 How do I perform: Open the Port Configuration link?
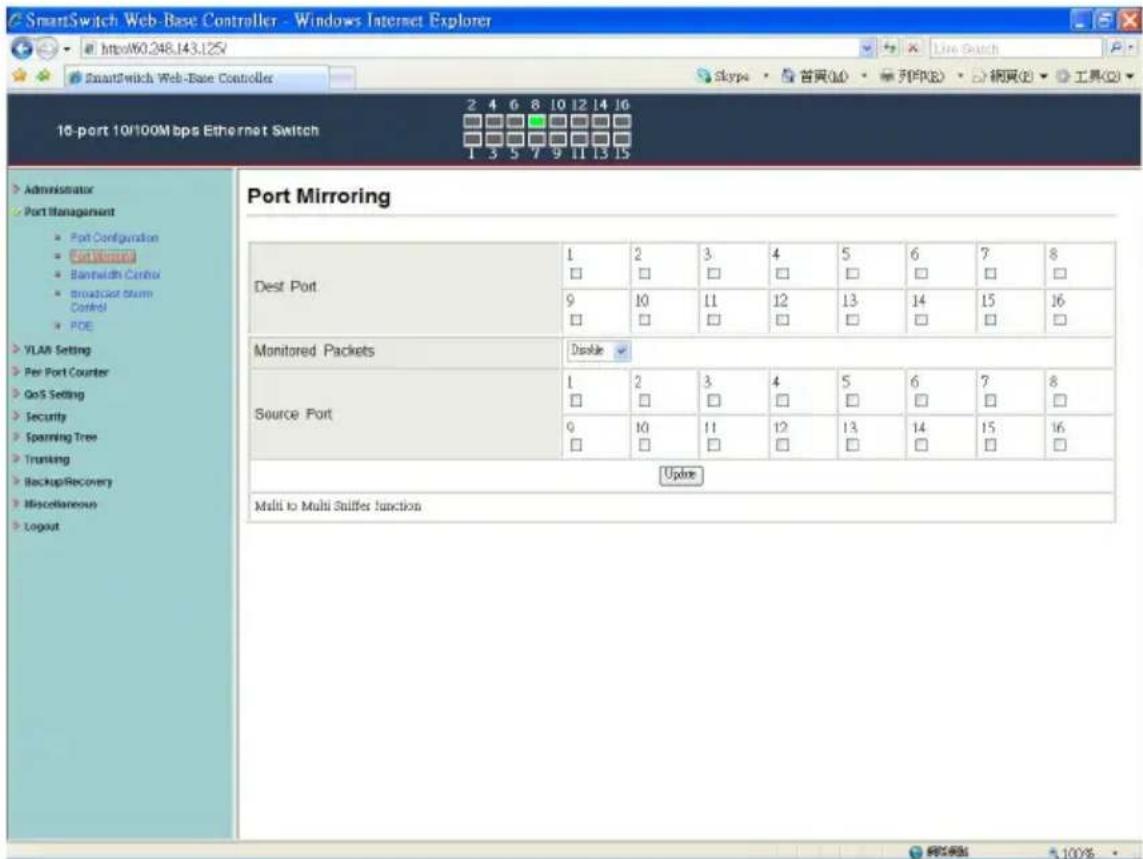pos(114,238)
